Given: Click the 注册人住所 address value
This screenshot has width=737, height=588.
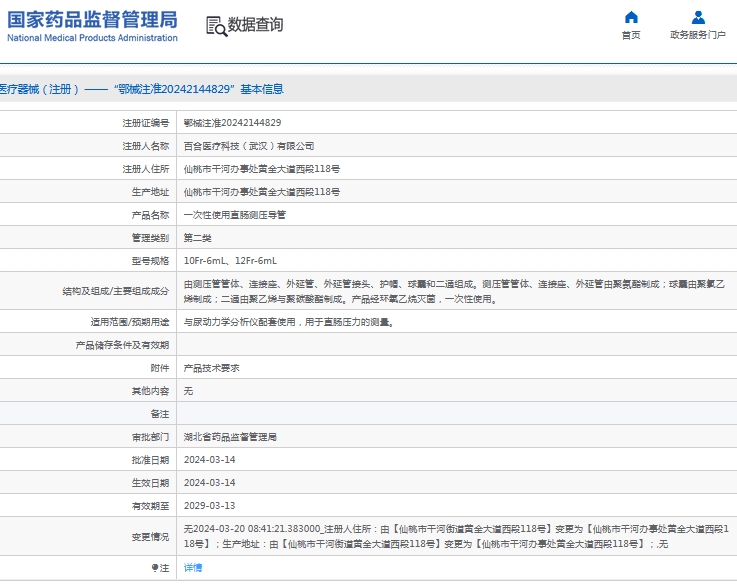Looking at the screenshot, I should click(x=261, y=169).
